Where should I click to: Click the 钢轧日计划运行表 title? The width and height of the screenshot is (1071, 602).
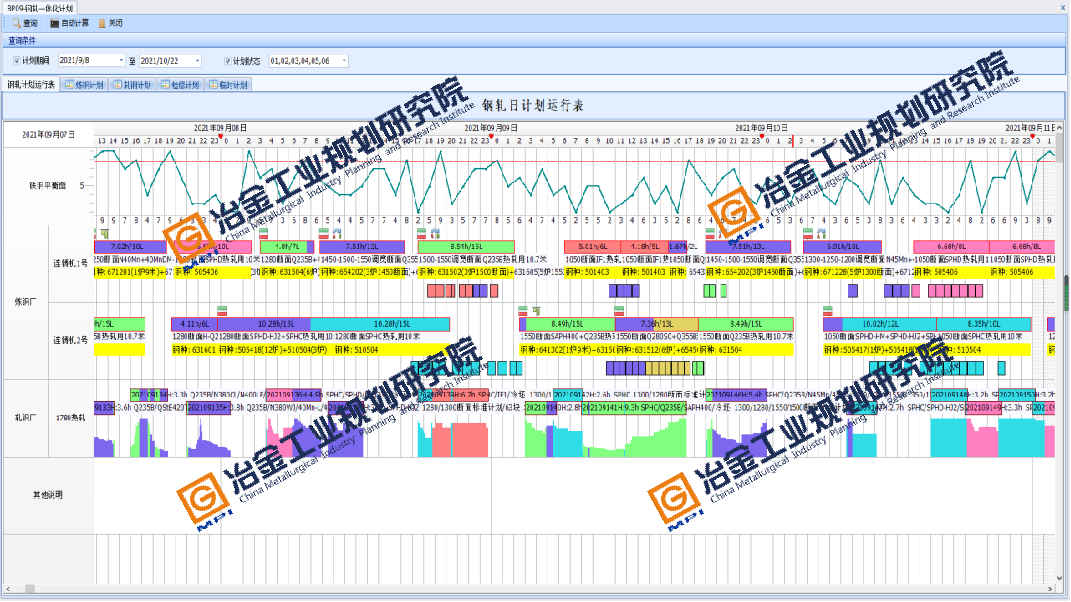[533, 106]
